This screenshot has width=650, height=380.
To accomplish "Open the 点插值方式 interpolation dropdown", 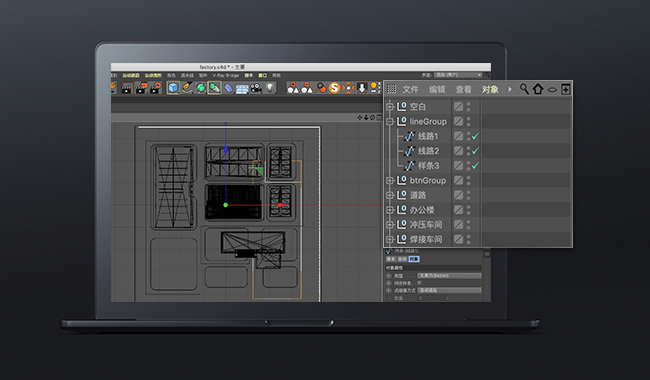I will 449,290.
